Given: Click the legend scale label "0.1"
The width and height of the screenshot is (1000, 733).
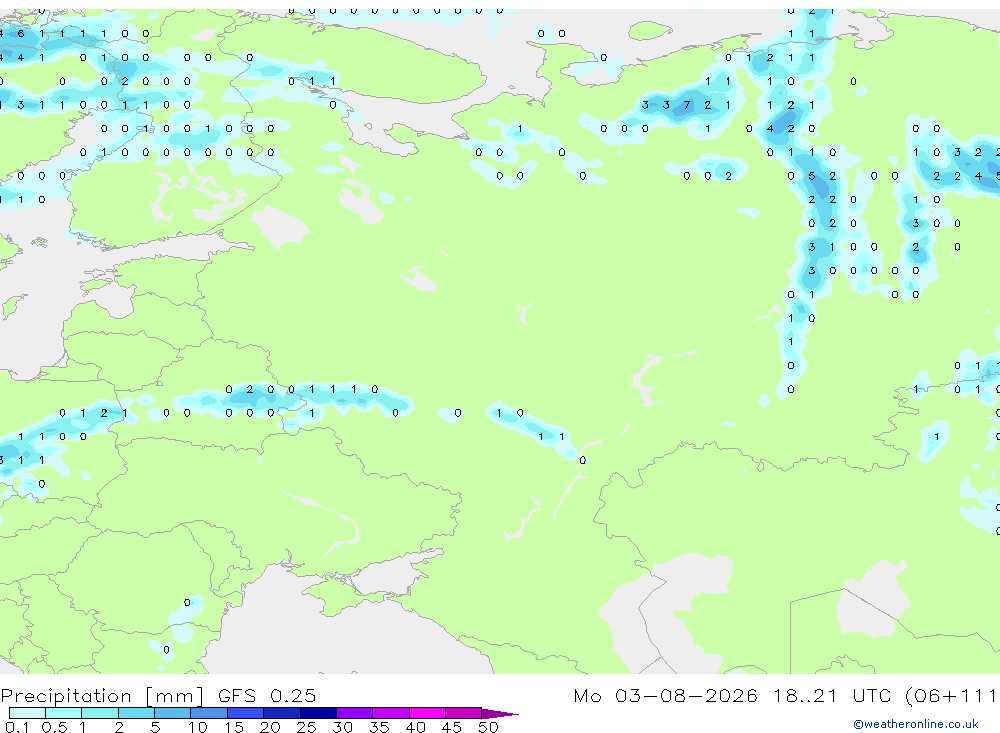Looking at the screenshot, I should click(x=17, y=727).
